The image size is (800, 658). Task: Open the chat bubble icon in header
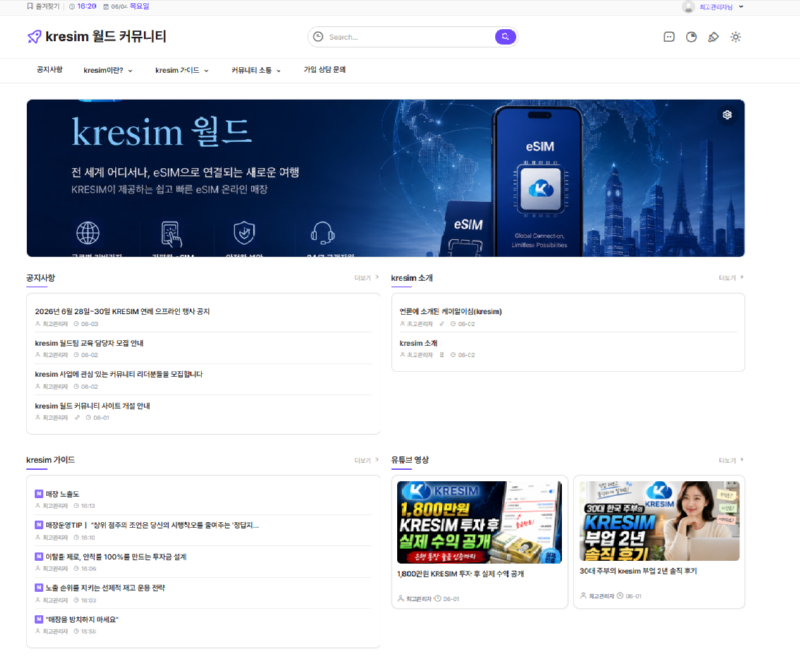[669, 37]
